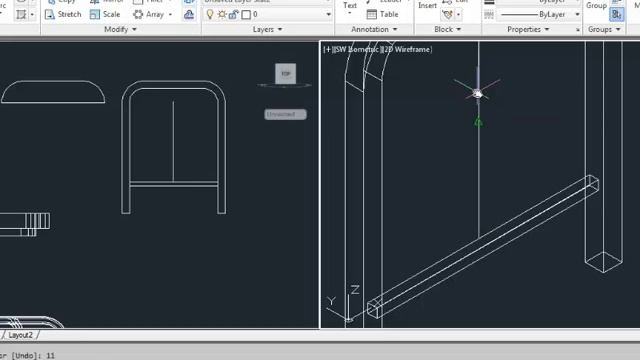Select the Array tool

(x=149, y=14)
